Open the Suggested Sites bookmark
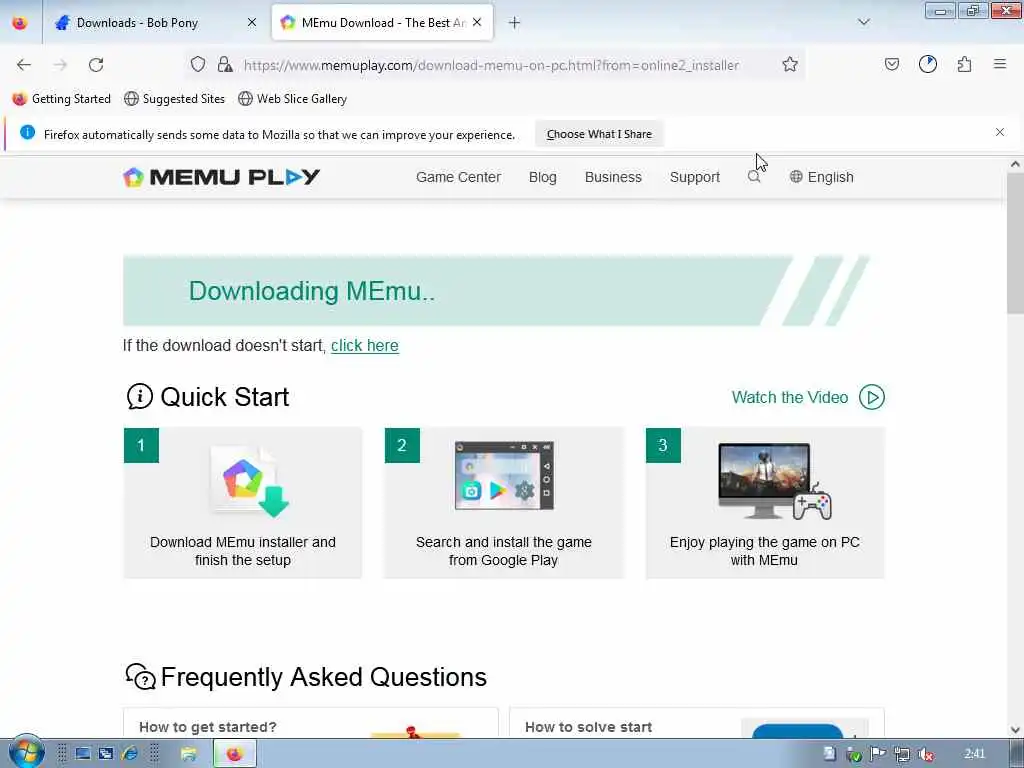 [x=174, y=99]
